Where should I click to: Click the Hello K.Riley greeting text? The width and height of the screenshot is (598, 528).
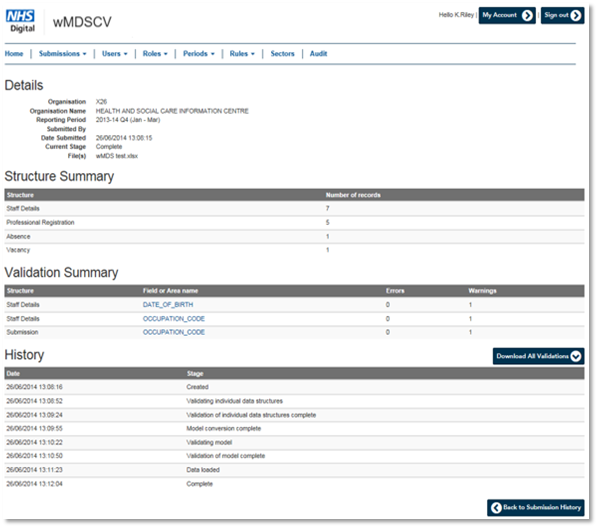point(456,15)
